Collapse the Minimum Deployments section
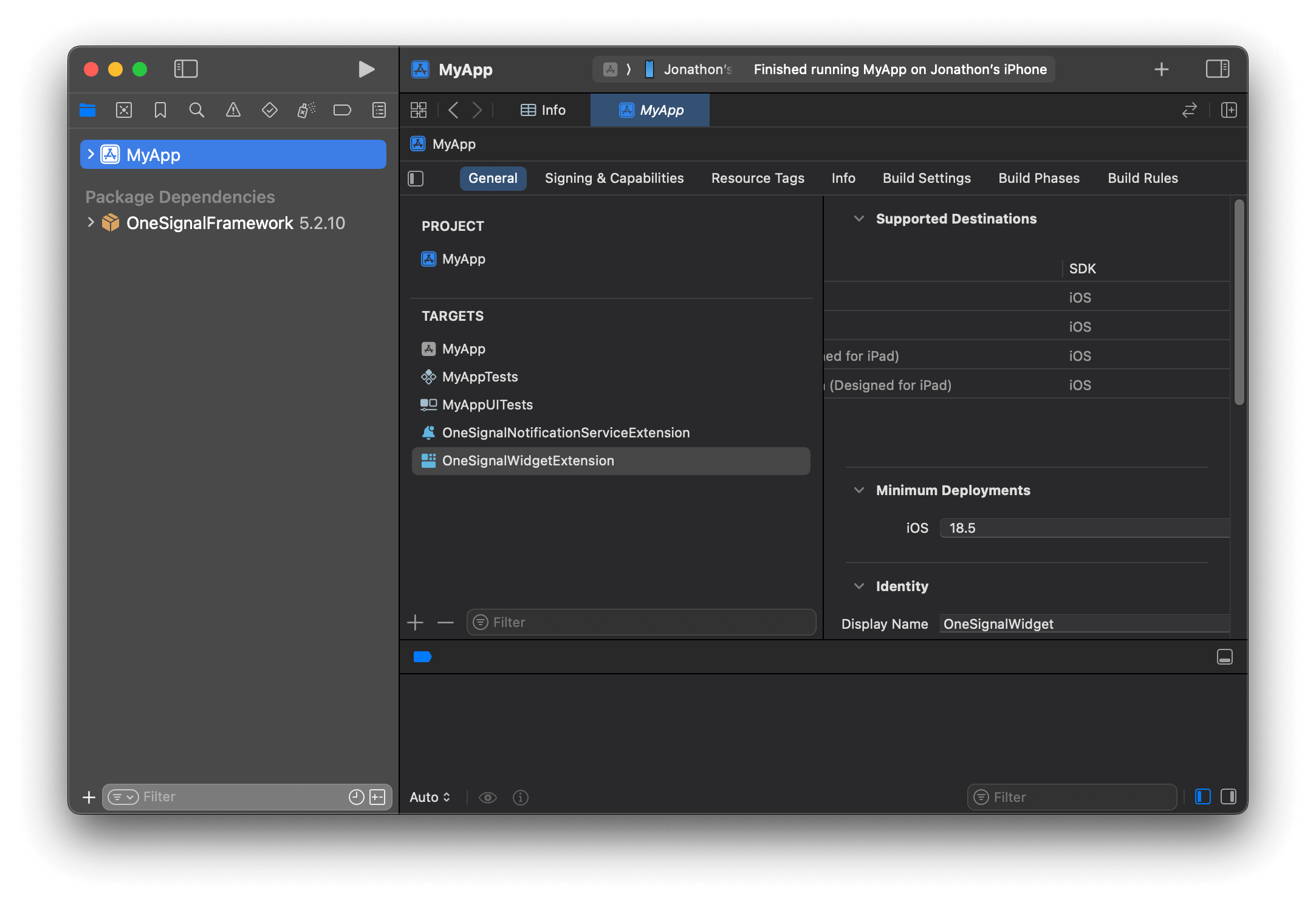The height and width of the screenshot is (904, 1316). pyautogui.click(x=858, y=490)
